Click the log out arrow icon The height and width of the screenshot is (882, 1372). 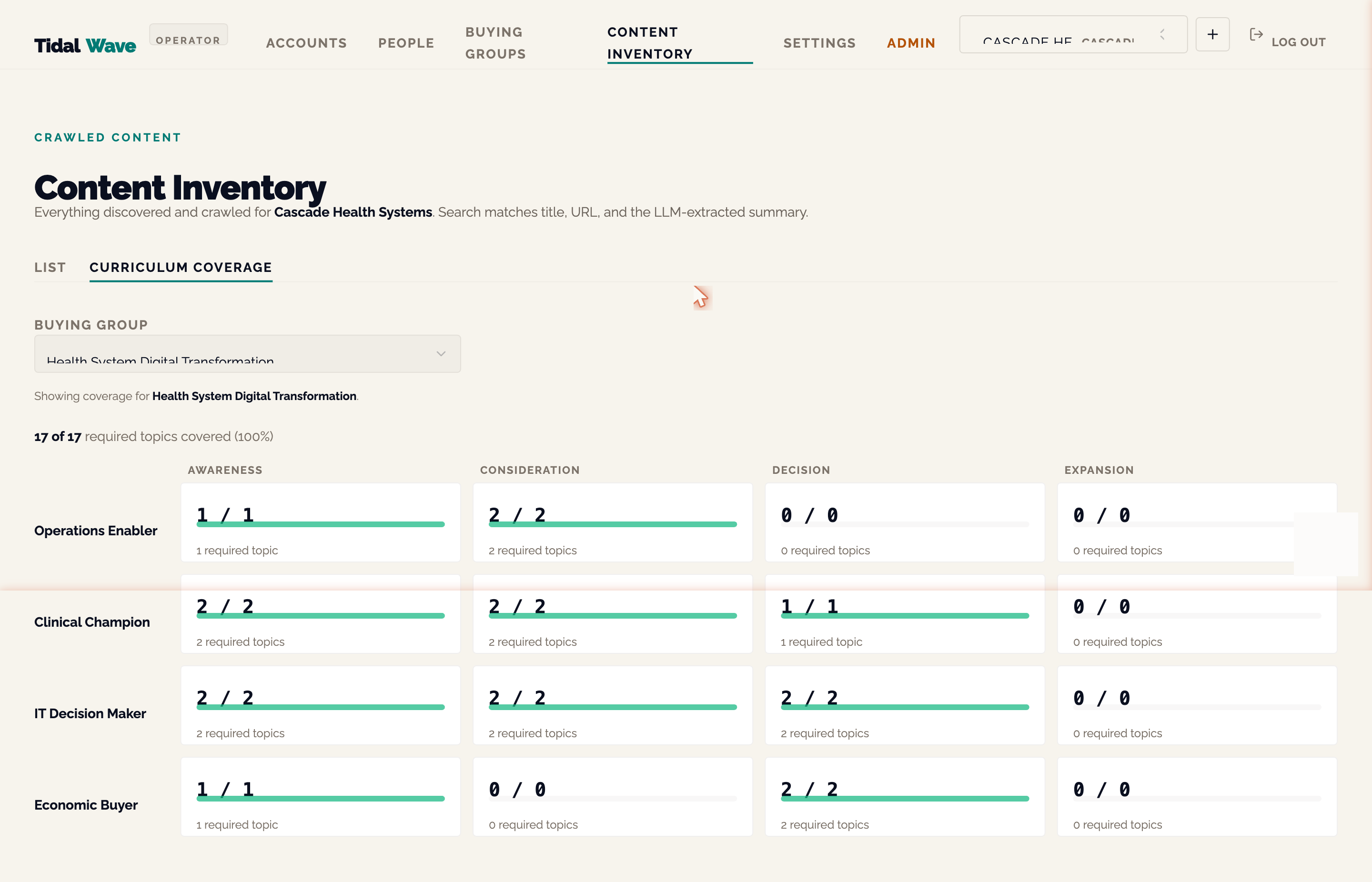1256,35
